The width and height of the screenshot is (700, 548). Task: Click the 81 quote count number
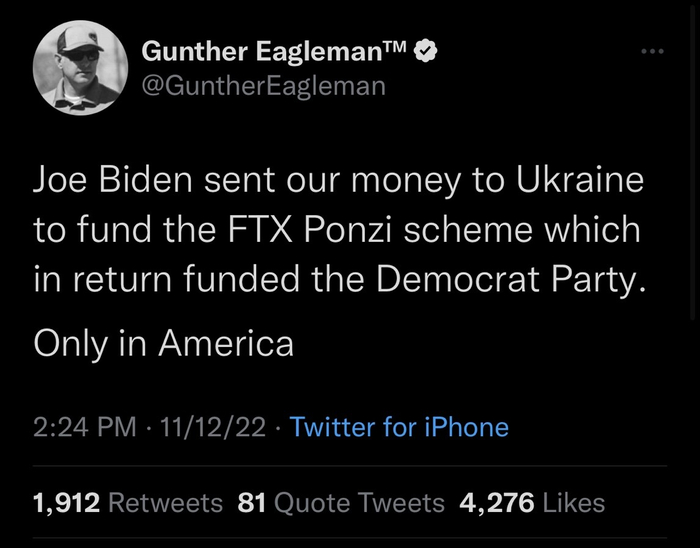pos(252,502)
